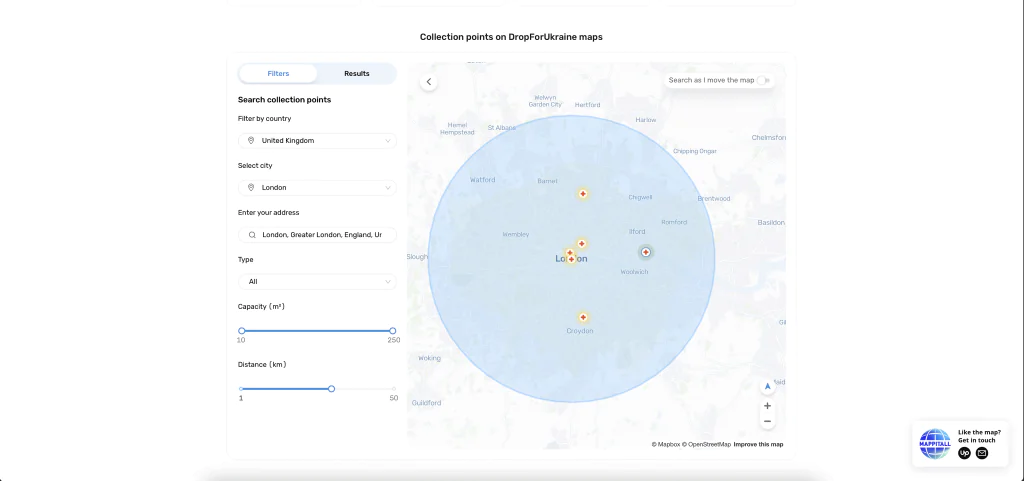This screenshot has height=481, width=1024.
Task: Open the United Kingdom country dropdown
Action: tap(317, 140)
